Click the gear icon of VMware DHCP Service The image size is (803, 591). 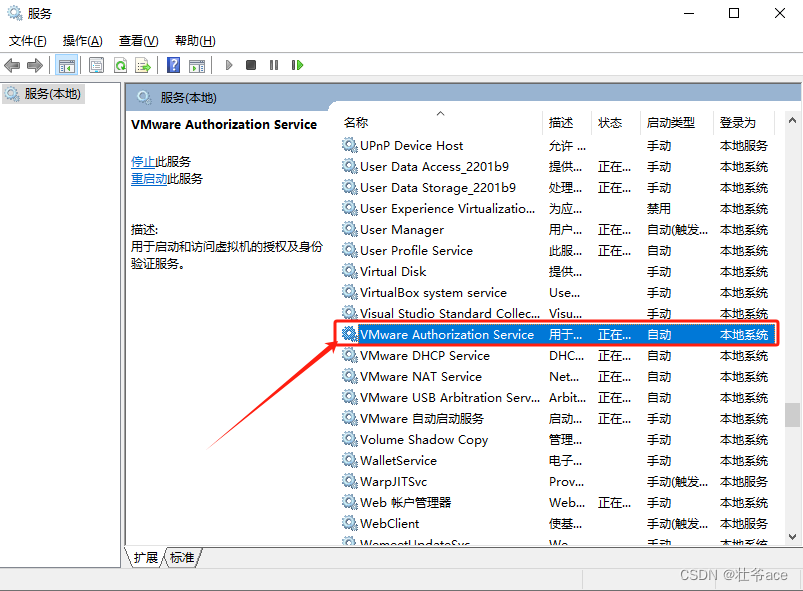(349, 355)
